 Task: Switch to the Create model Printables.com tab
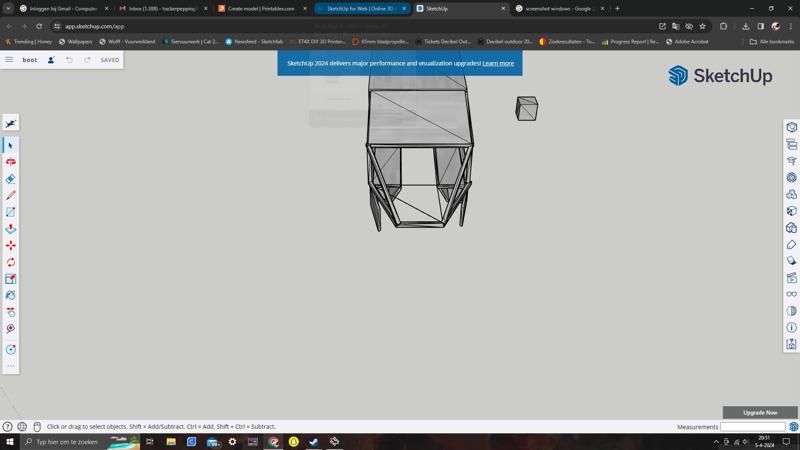261,9
